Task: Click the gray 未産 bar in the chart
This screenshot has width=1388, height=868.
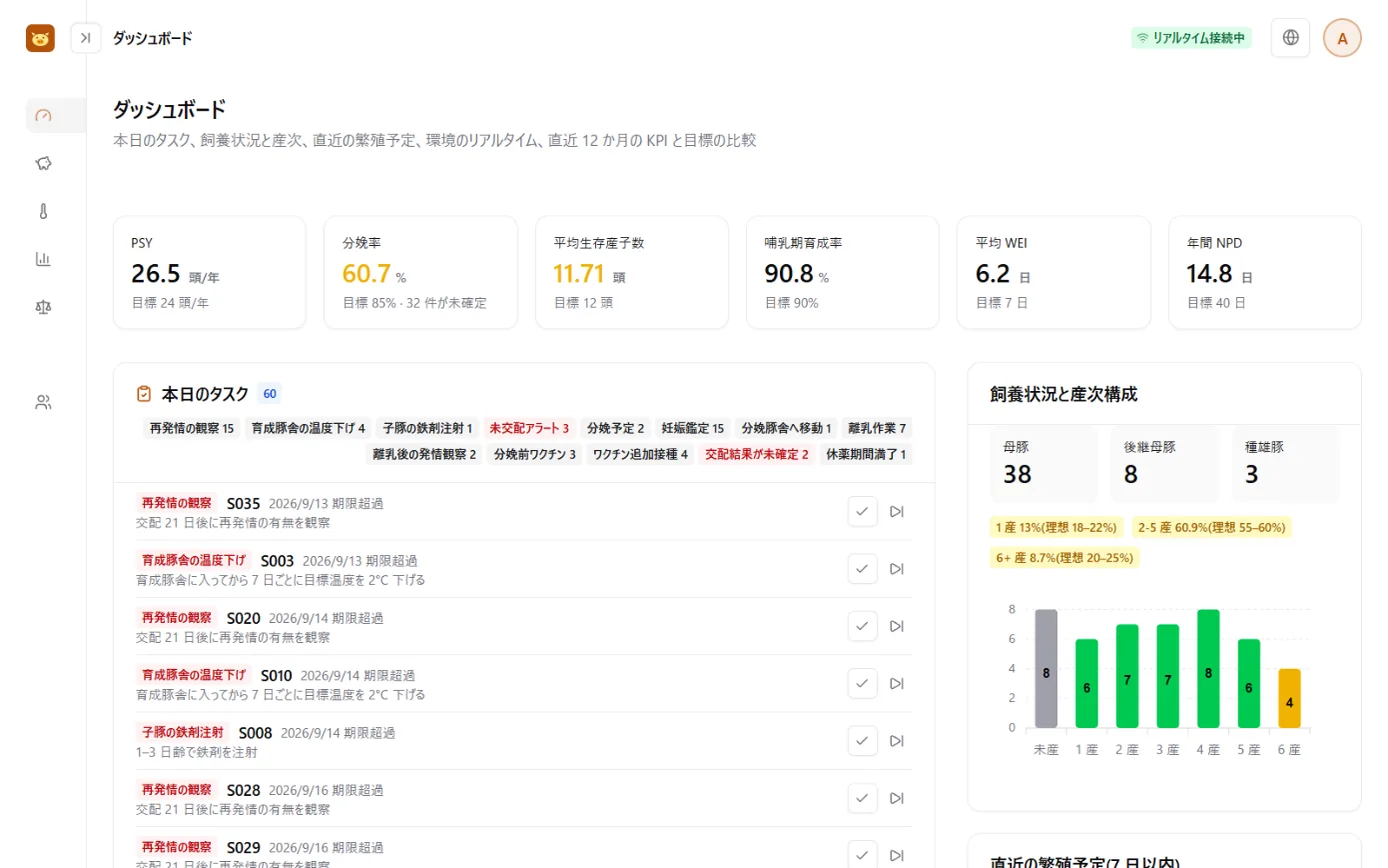Action: pos(1046,669)
